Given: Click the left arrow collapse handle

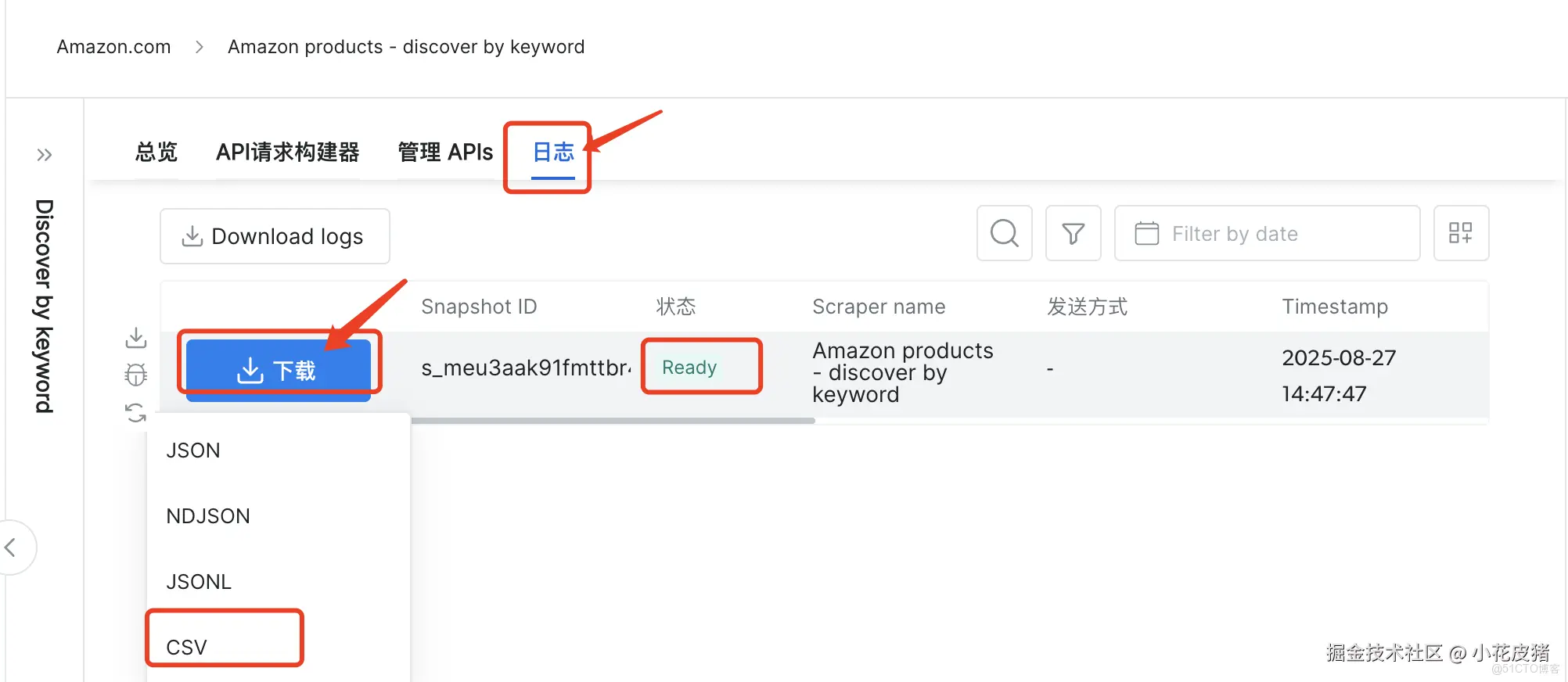Looking at the screenshot, I should (11, 547).
